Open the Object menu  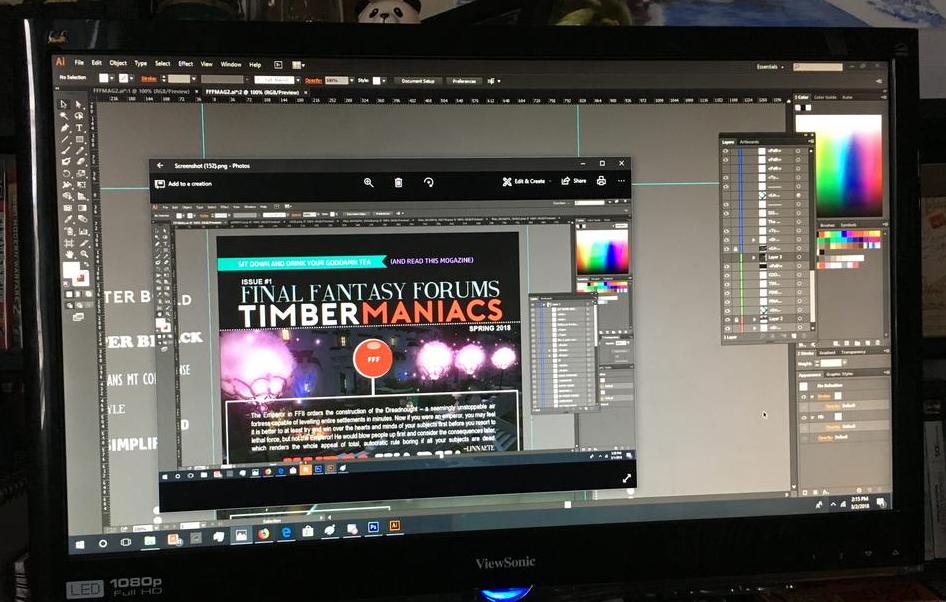point(118,63)
